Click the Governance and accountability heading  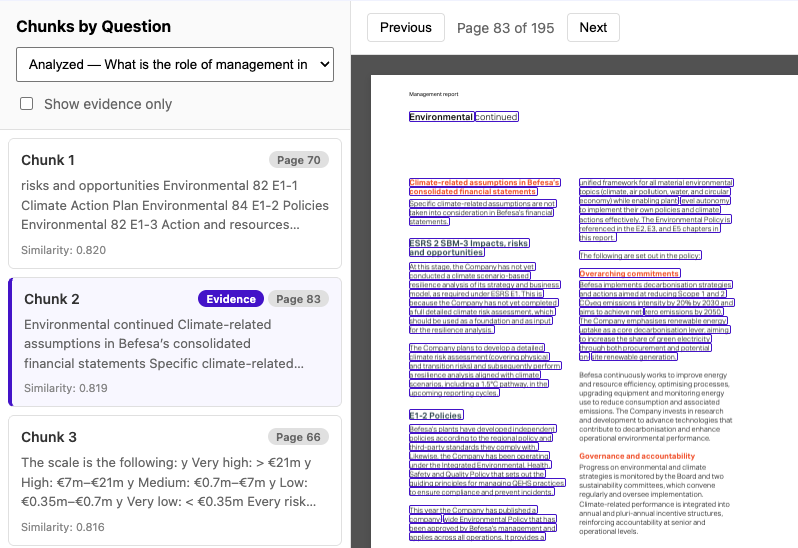637,456
